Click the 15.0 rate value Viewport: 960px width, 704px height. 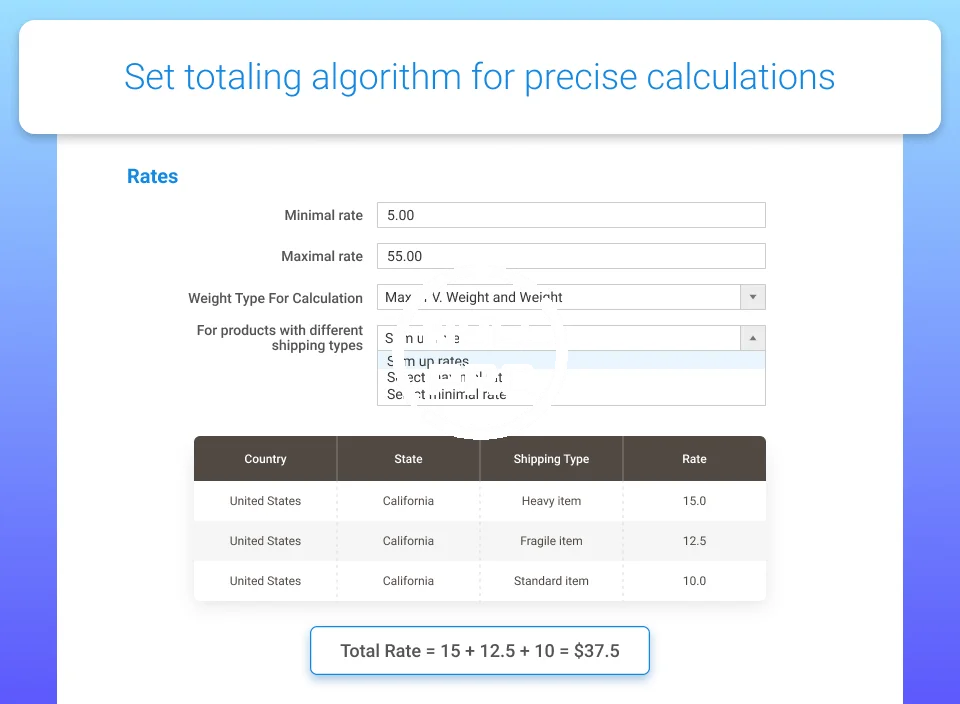[x=694, y=501]
